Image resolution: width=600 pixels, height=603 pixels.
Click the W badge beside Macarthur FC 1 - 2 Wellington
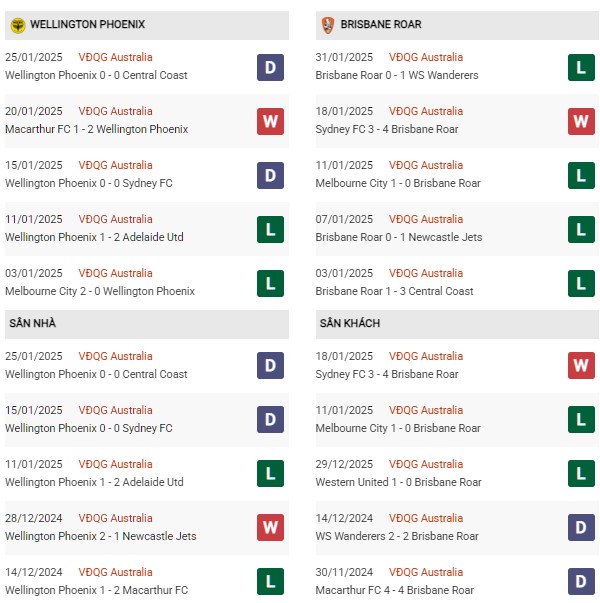(x=270, y=122)
